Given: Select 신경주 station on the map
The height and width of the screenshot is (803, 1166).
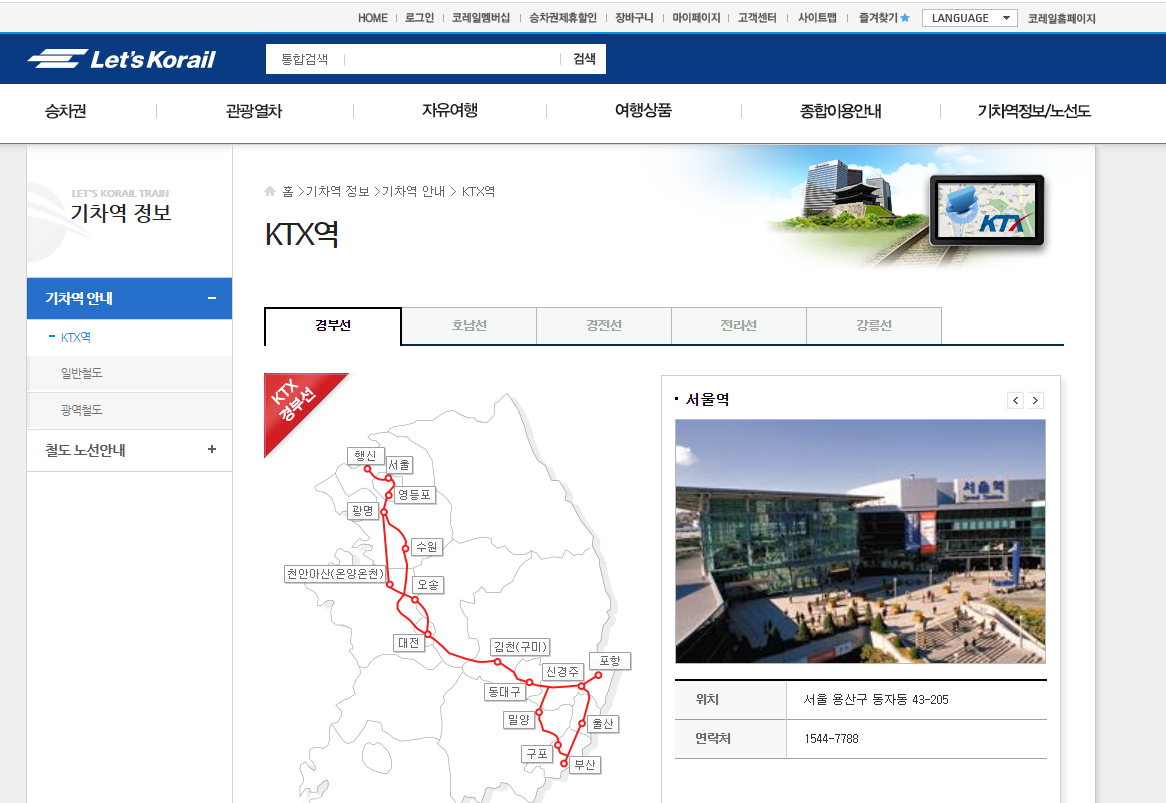Looking at the screenshot, I should pyautogui.click(x=562, y=671).
